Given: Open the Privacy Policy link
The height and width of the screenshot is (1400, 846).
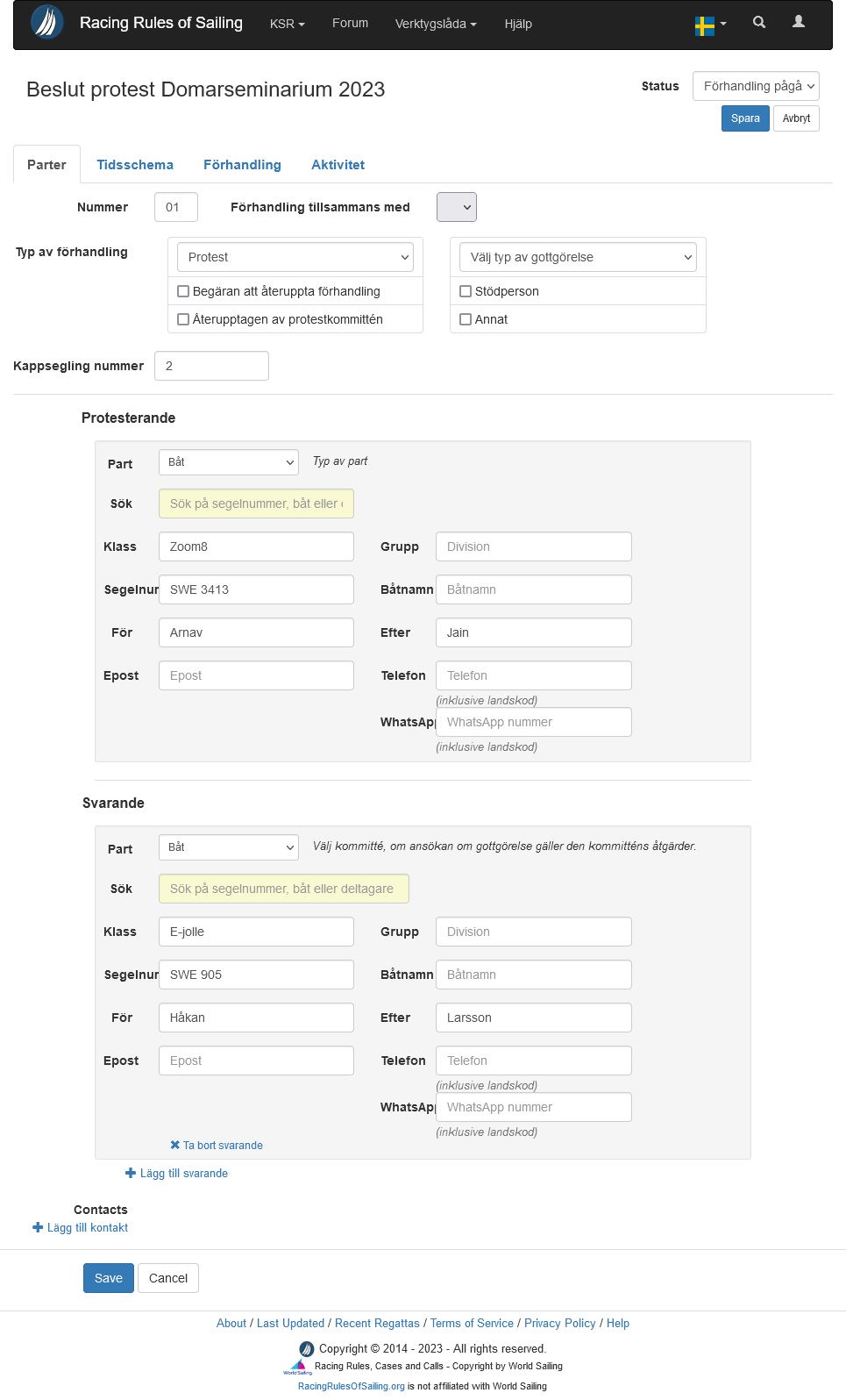Looking at the screenshot, I should coord(559,1323).
